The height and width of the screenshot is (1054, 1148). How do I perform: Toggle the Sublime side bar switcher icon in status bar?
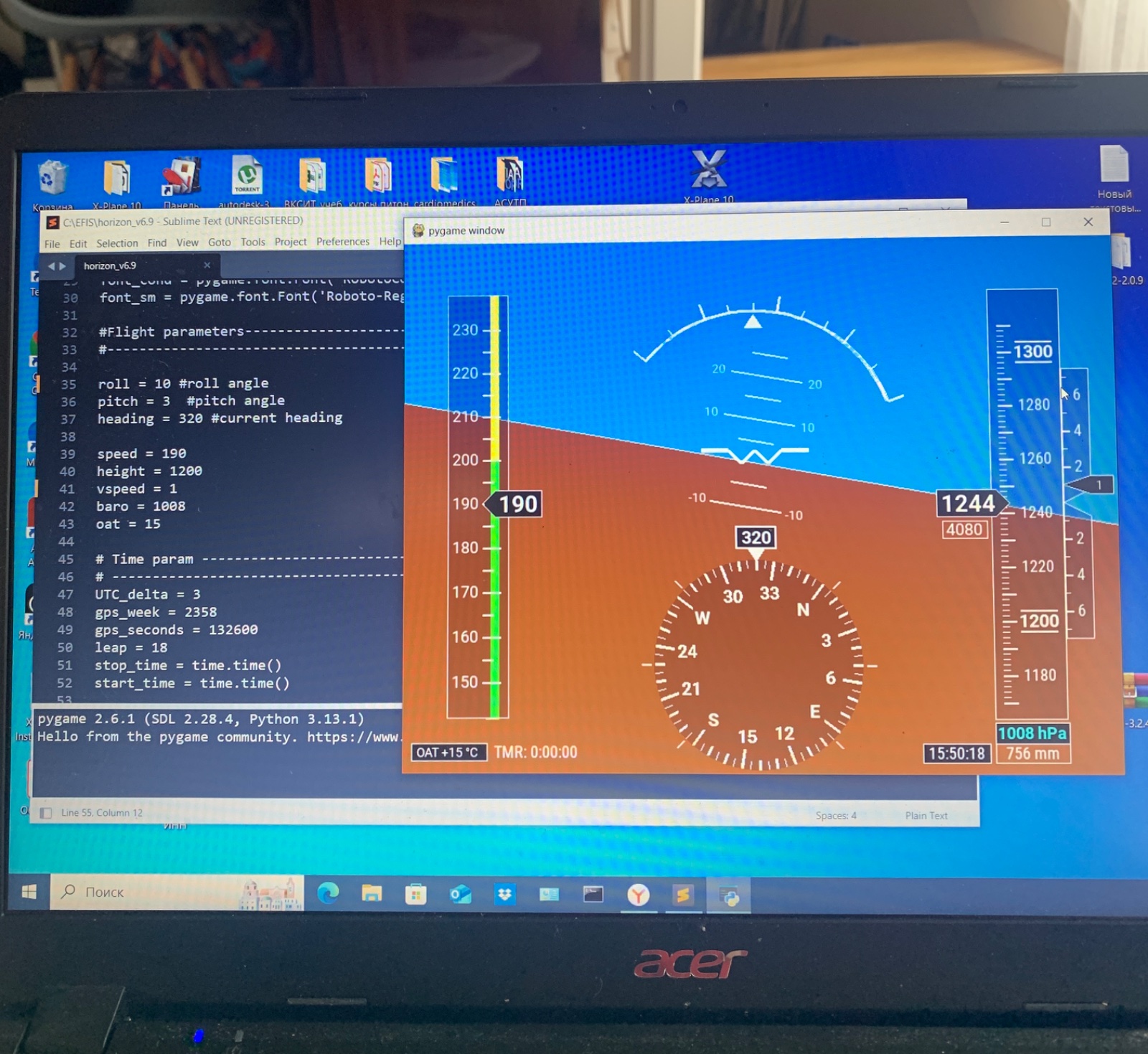tap(46, 813)
